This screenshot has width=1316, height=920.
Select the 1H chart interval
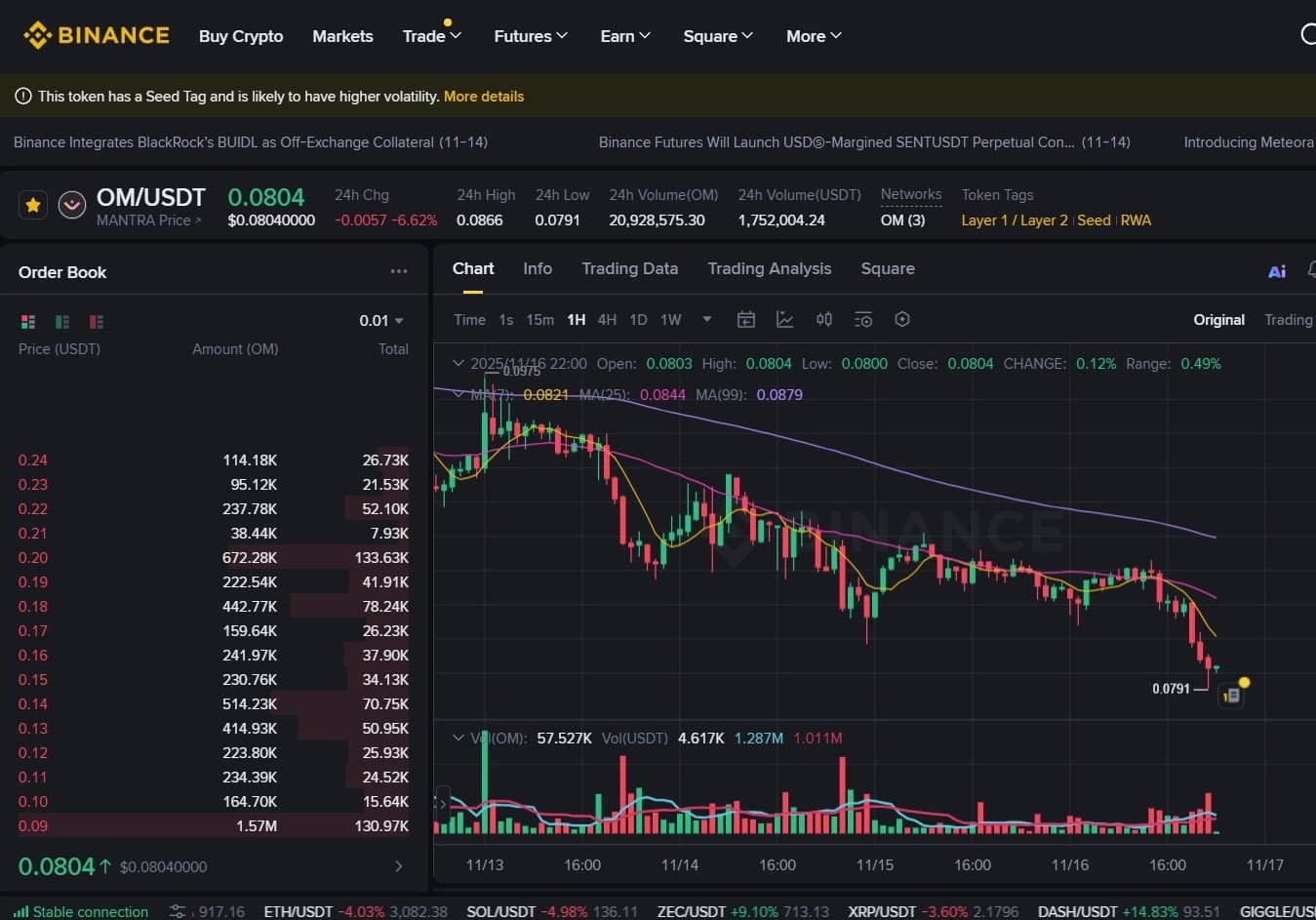[x=577, y=319]
